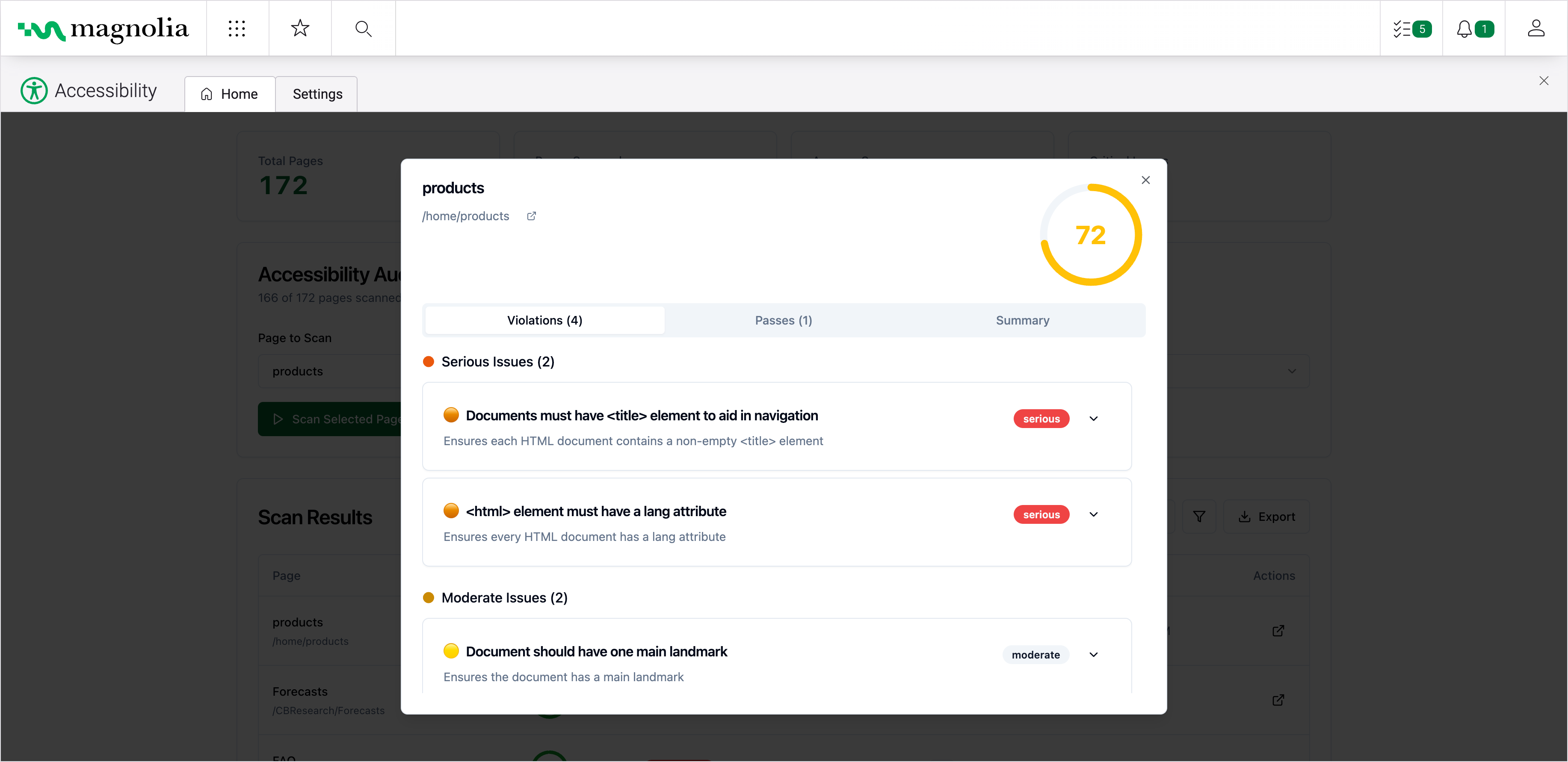Open the app launcher grid icon

tap(237, 29)
